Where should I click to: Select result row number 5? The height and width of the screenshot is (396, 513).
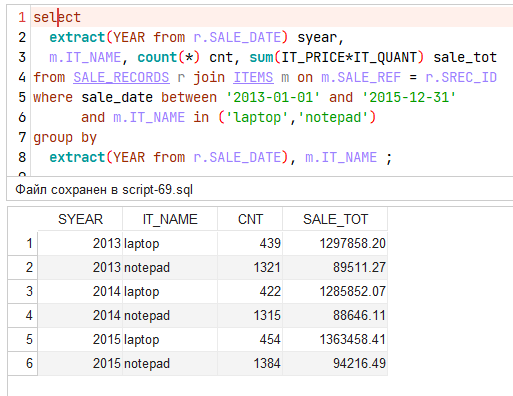(x=23, y=339)
